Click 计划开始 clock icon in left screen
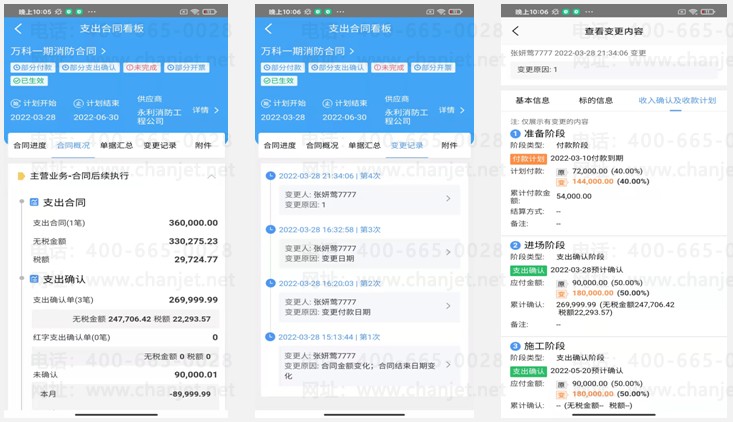Screen dimensions: 733x422 [15, 103]
